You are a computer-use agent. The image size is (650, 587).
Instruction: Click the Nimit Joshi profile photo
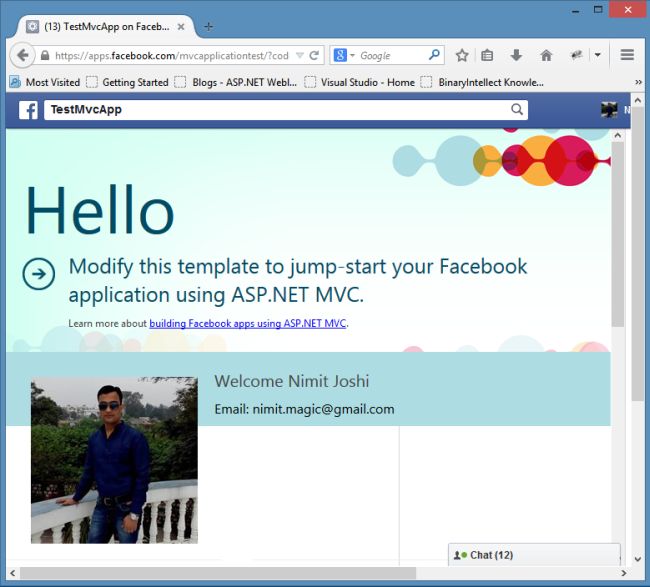click(114, 460)
